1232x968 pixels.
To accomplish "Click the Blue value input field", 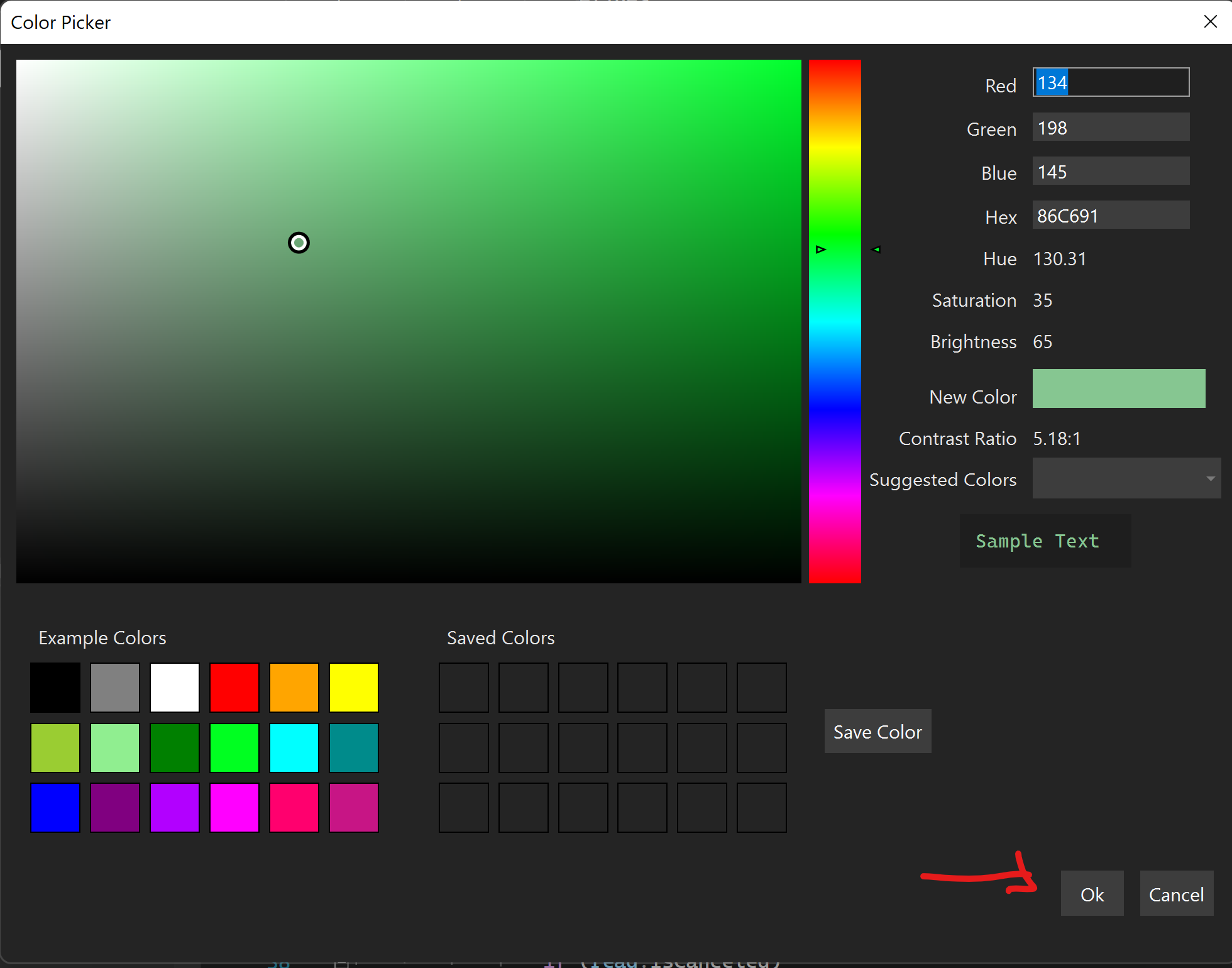I will point(1110,171).
